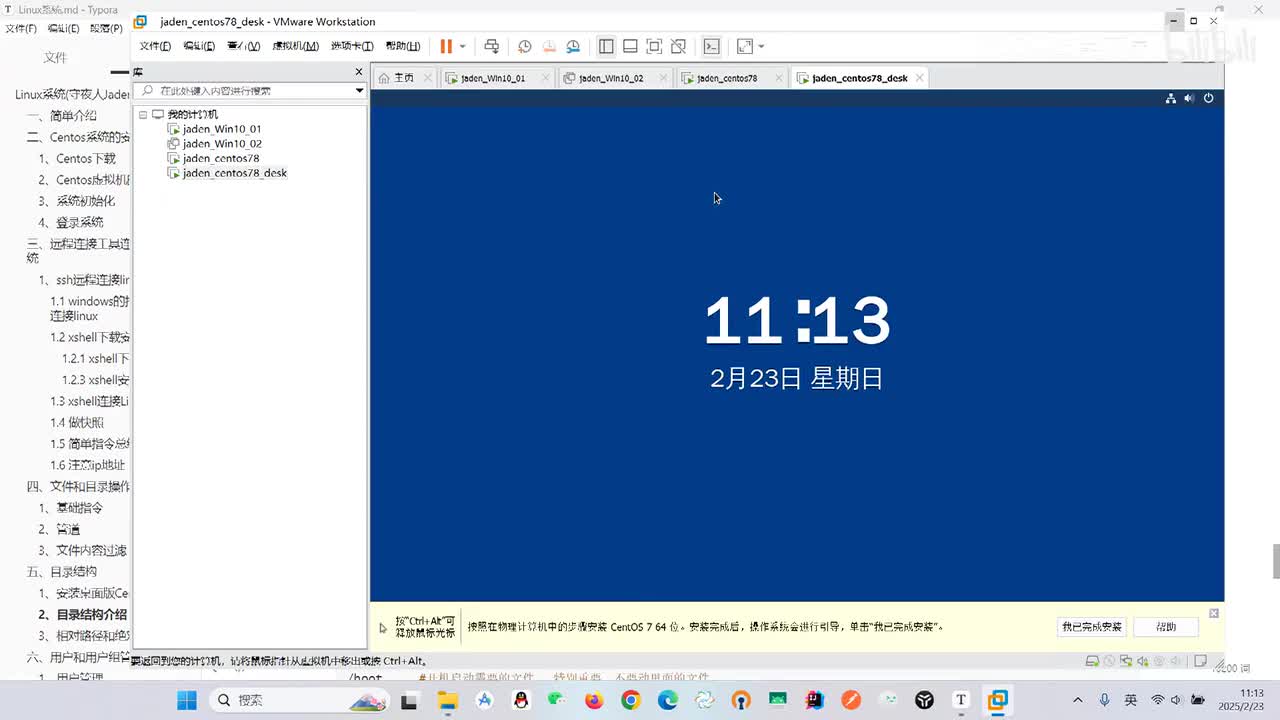The height and width of the screenshot is (720, 1280).
Task: Take a snapshot of the VM
Action: tap(524, 46)
